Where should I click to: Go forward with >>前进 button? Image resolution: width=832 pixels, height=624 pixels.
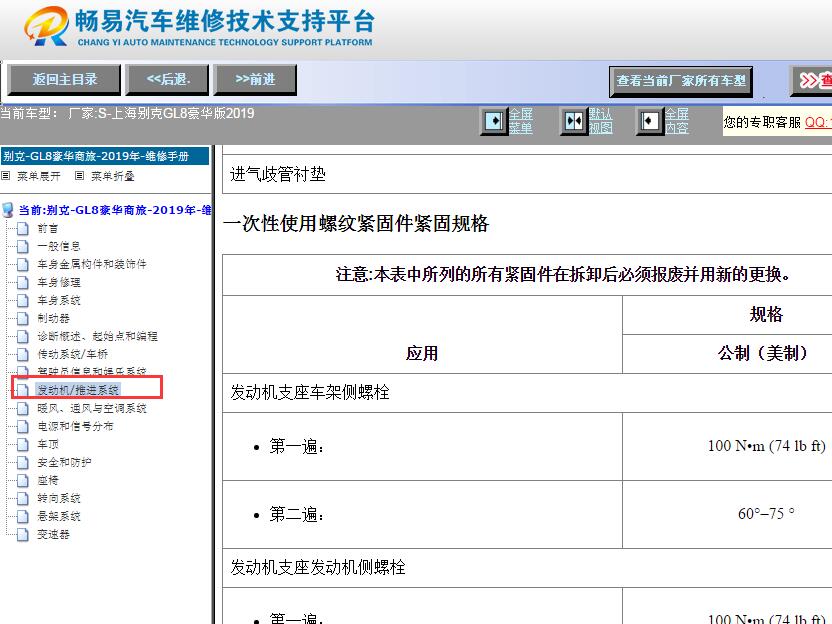255,80
